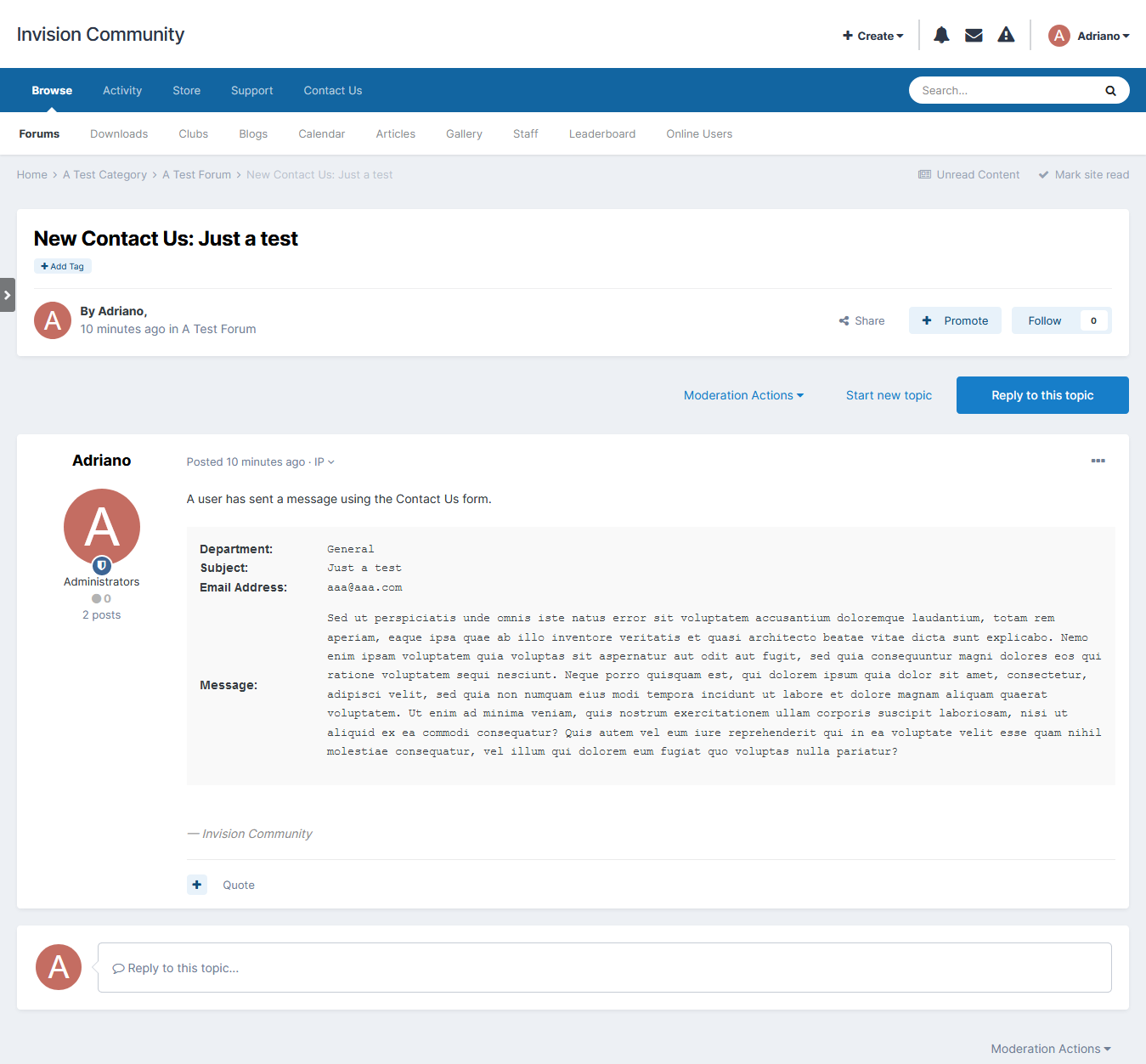The image size is (1146, 1064).
Task: Click the Just a test subject value
Action: pyautogui.click(x=364, y=568)
